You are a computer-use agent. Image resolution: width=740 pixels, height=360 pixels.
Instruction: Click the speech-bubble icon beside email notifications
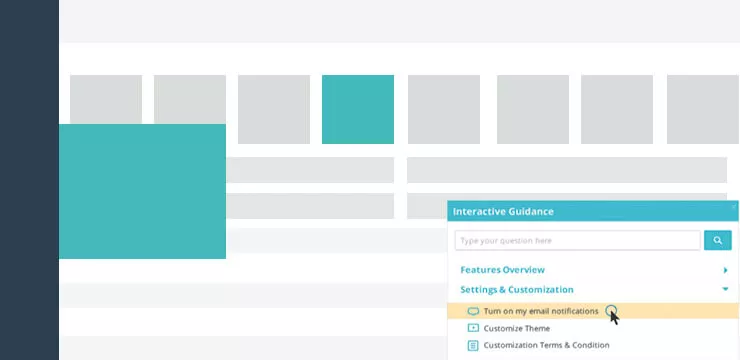473,311
